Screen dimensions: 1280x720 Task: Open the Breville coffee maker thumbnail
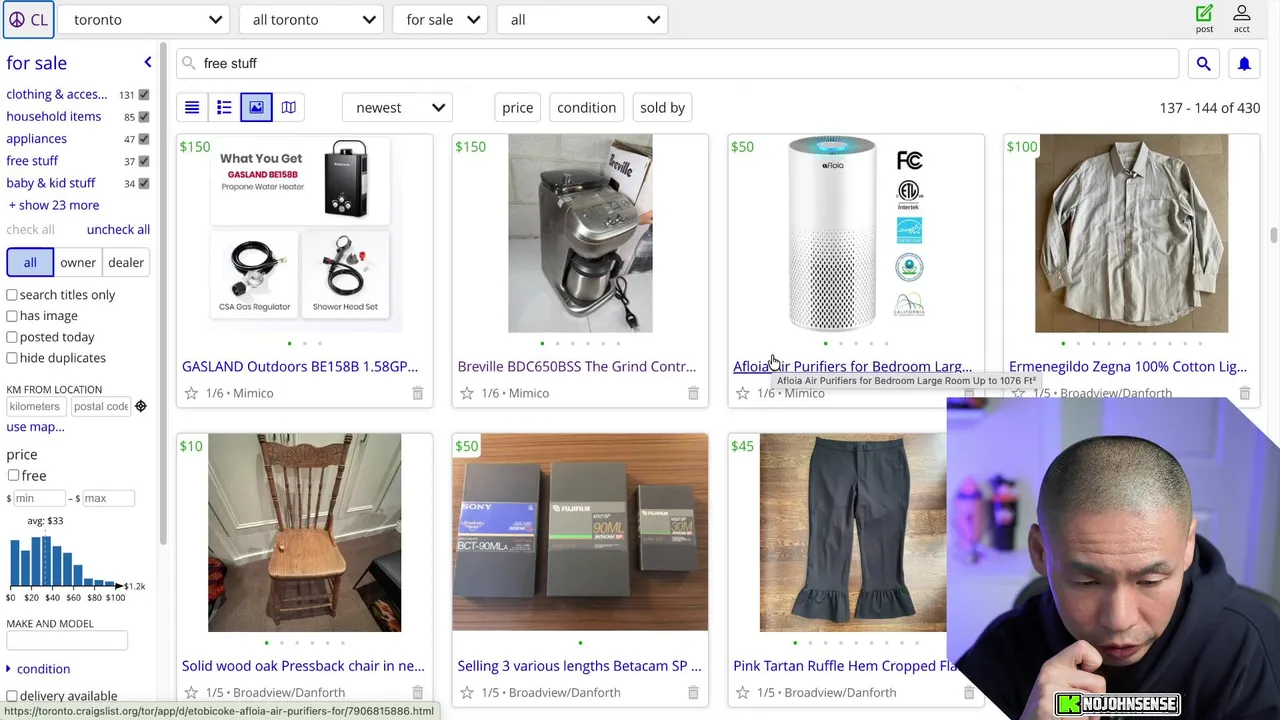click(580, 233)
